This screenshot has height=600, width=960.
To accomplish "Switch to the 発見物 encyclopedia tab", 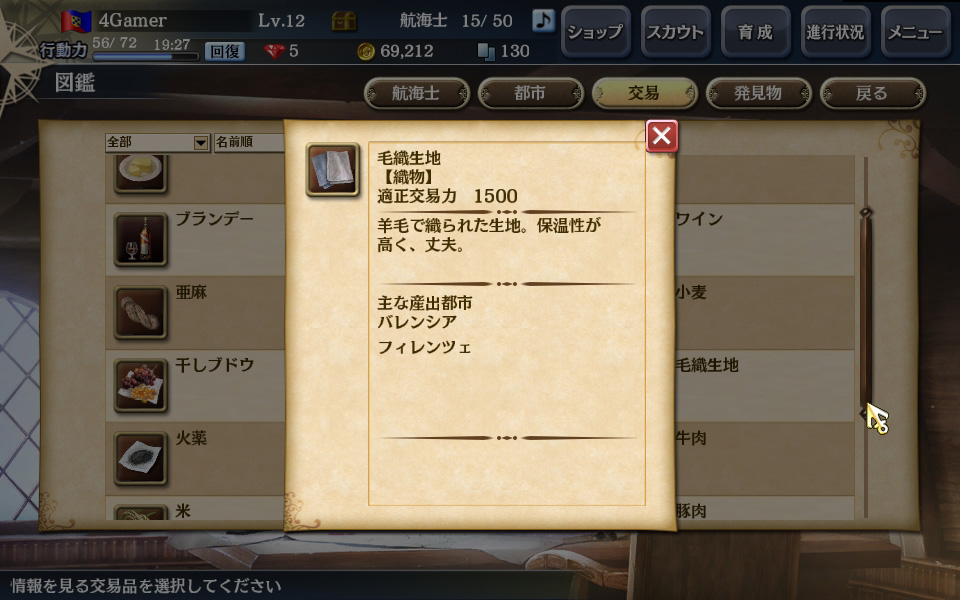I will (x=759, y=94).
